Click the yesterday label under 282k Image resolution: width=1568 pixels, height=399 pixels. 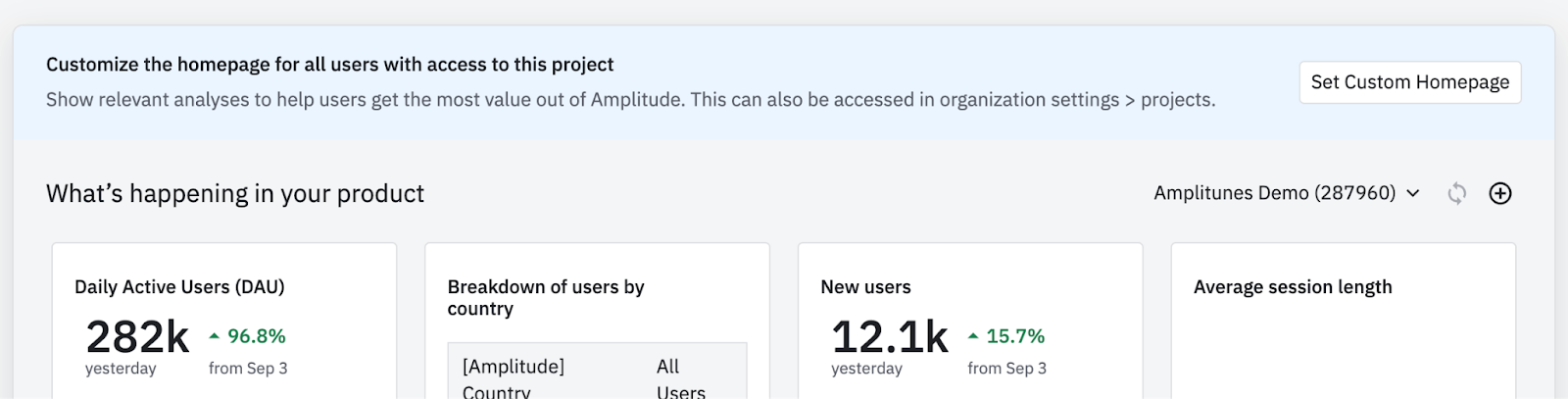[121, 369]
